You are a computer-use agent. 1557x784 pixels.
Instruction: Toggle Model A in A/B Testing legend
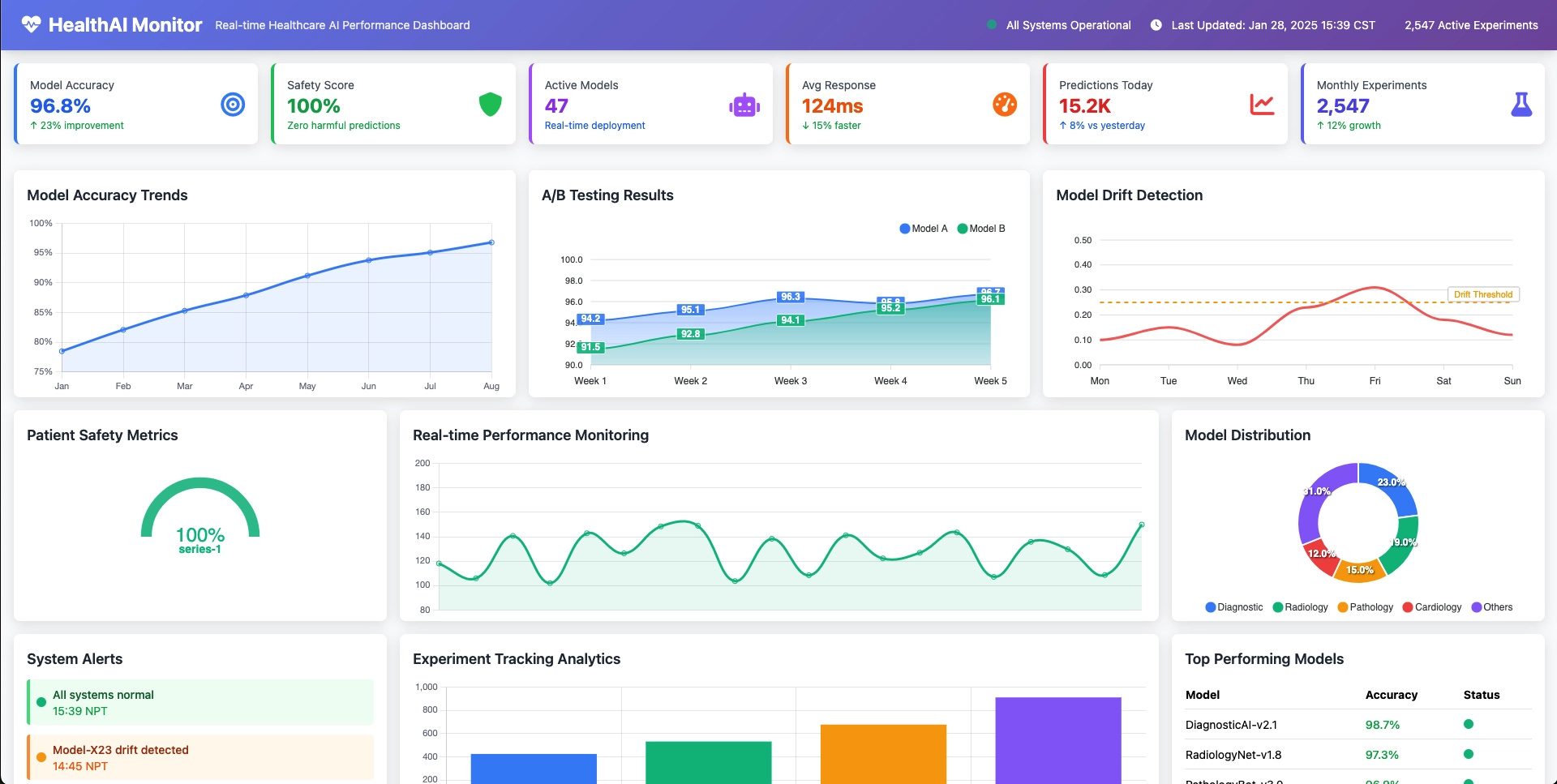pyautogui.click(x=923, y=228)
